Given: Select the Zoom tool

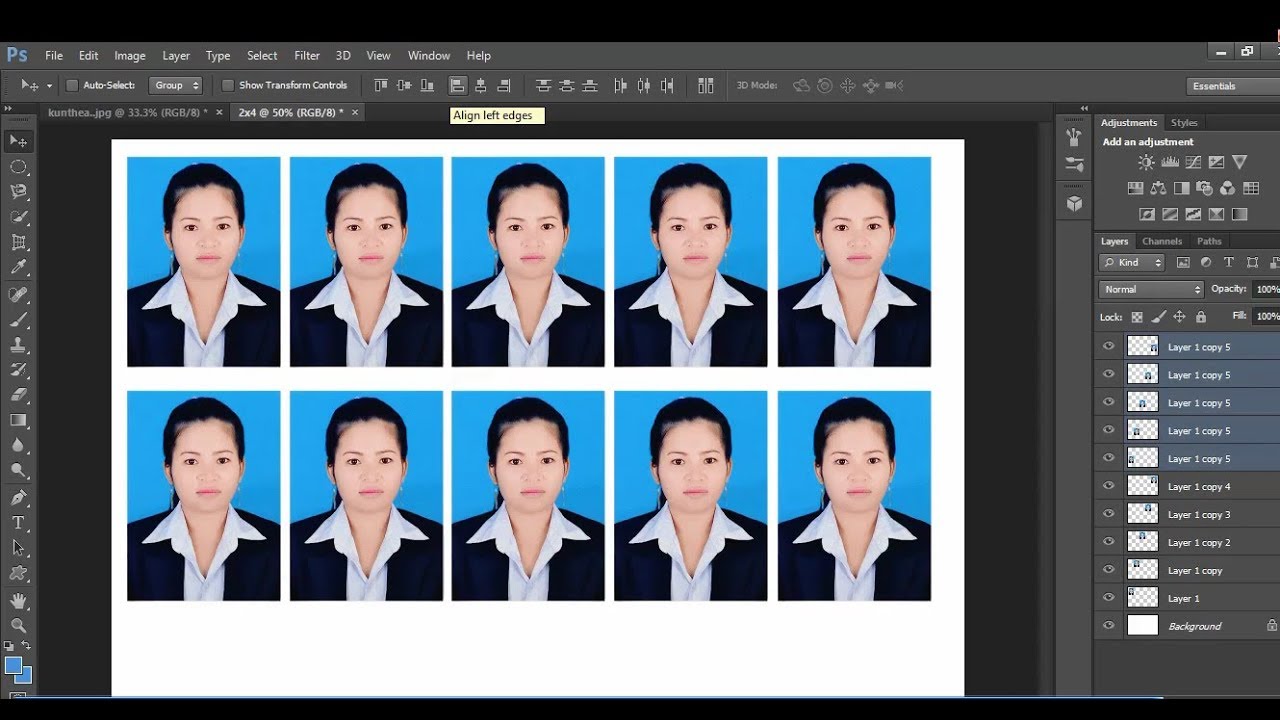Looking at the screenshot, I should [18, 625].
